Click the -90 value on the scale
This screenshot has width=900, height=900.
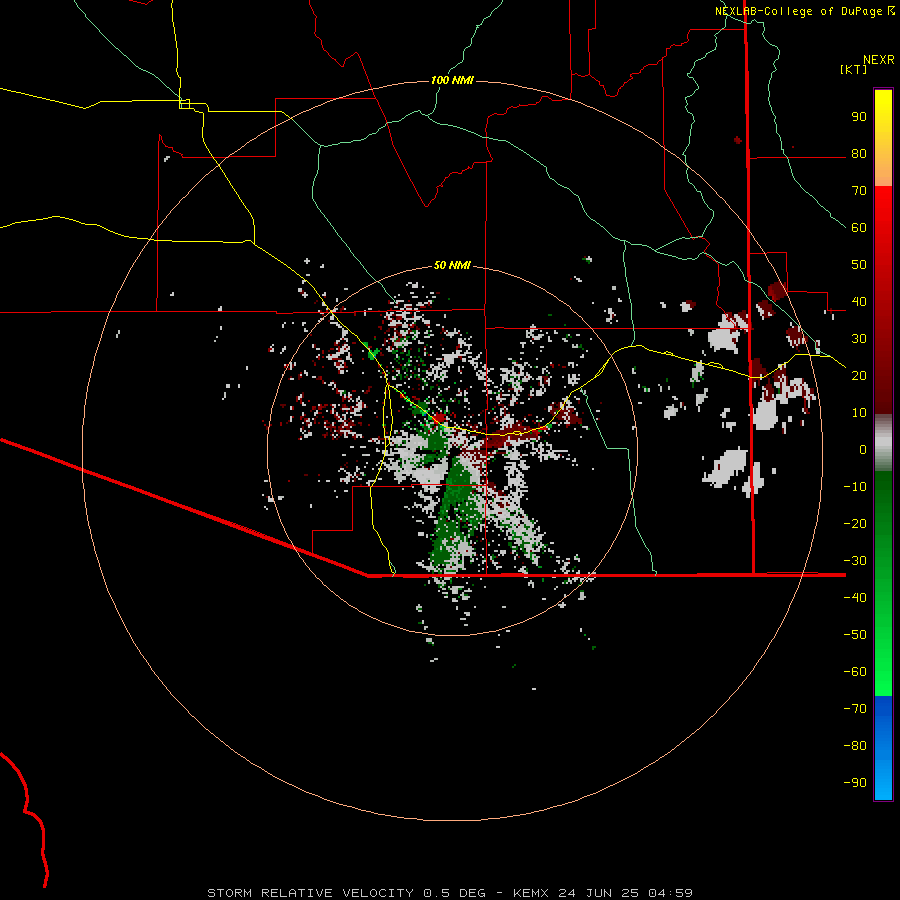[855, 783]
